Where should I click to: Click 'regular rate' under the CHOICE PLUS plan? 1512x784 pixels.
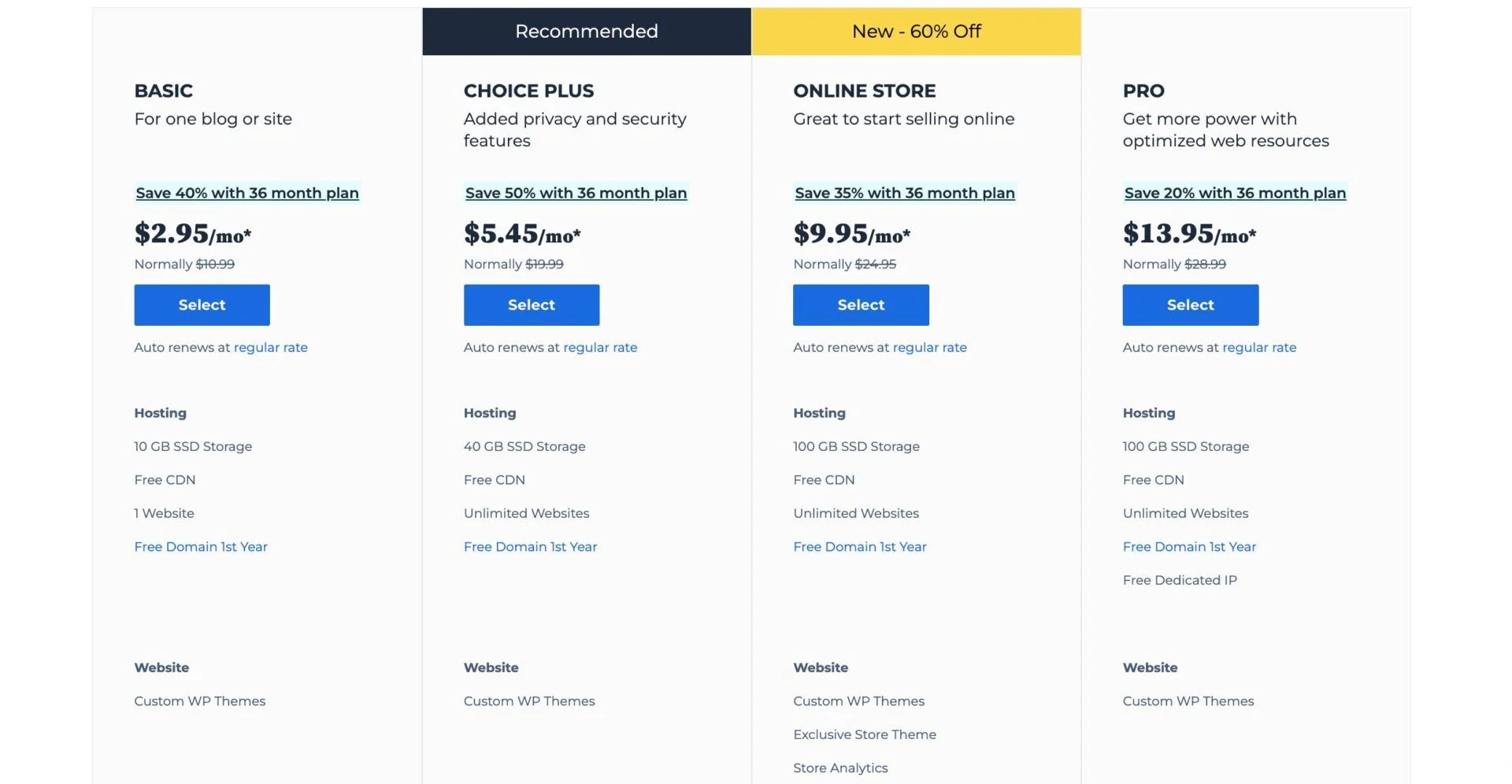[599, 347]
